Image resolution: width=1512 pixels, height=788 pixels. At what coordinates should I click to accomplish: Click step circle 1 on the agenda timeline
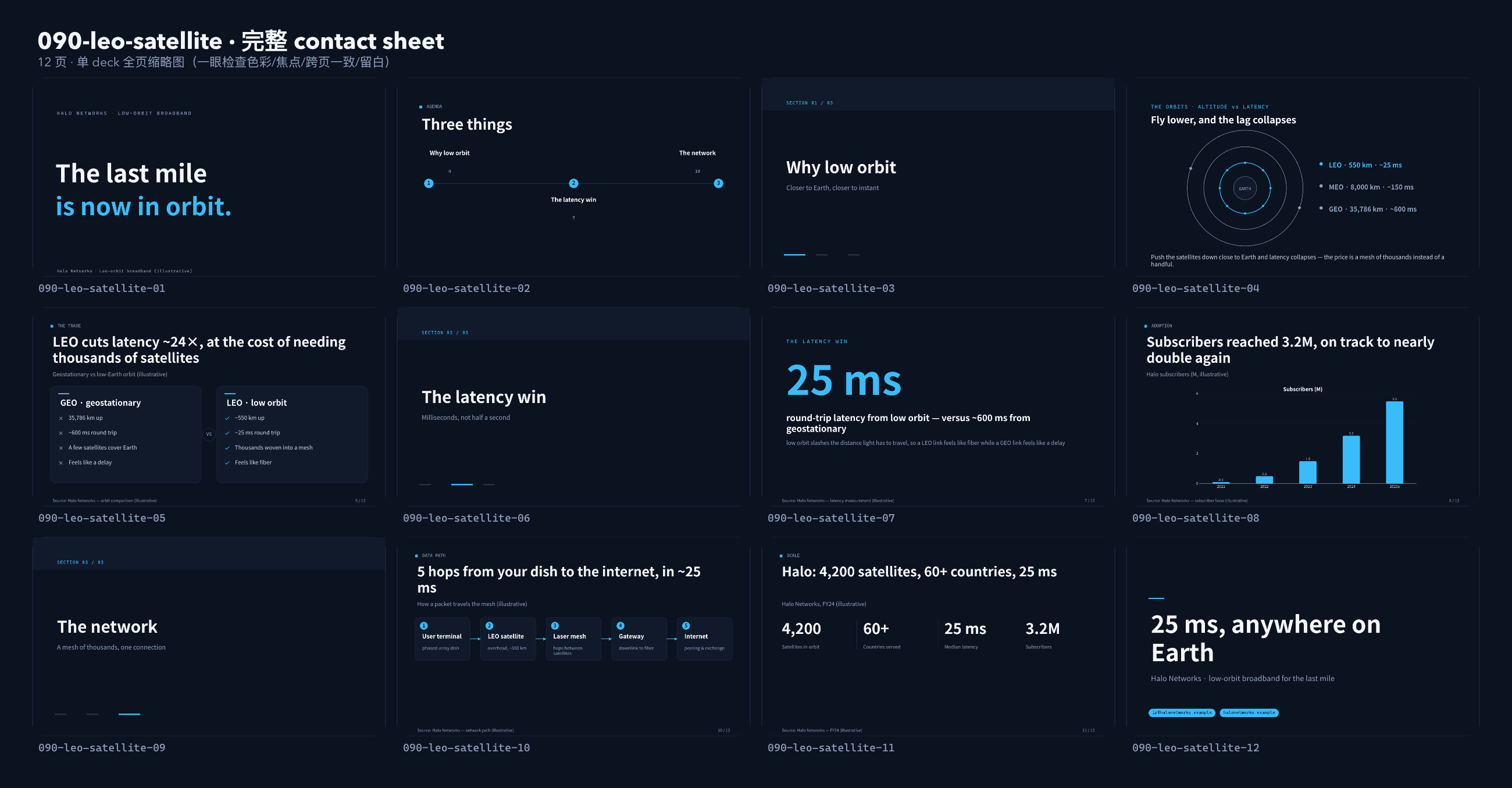pyautogui.click(x=429, y=183)
